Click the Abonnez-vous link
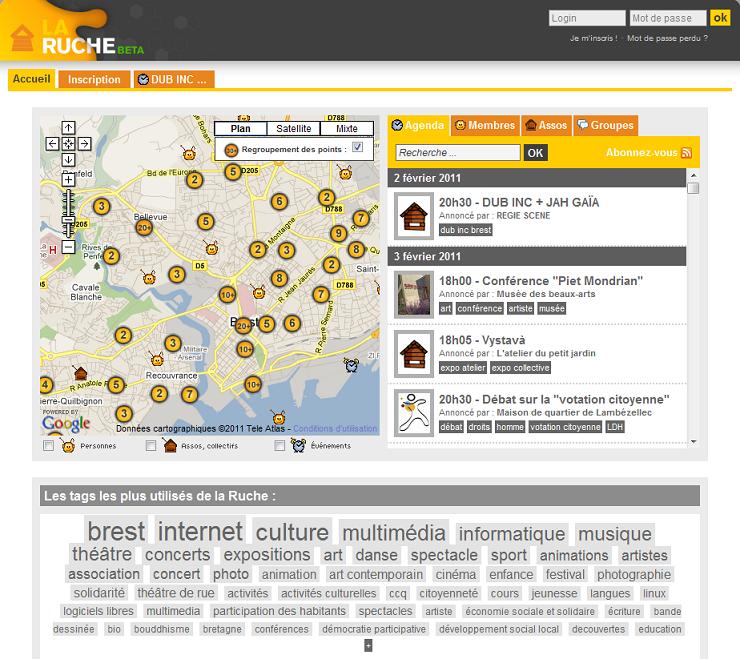 click(x=642, y=152)
